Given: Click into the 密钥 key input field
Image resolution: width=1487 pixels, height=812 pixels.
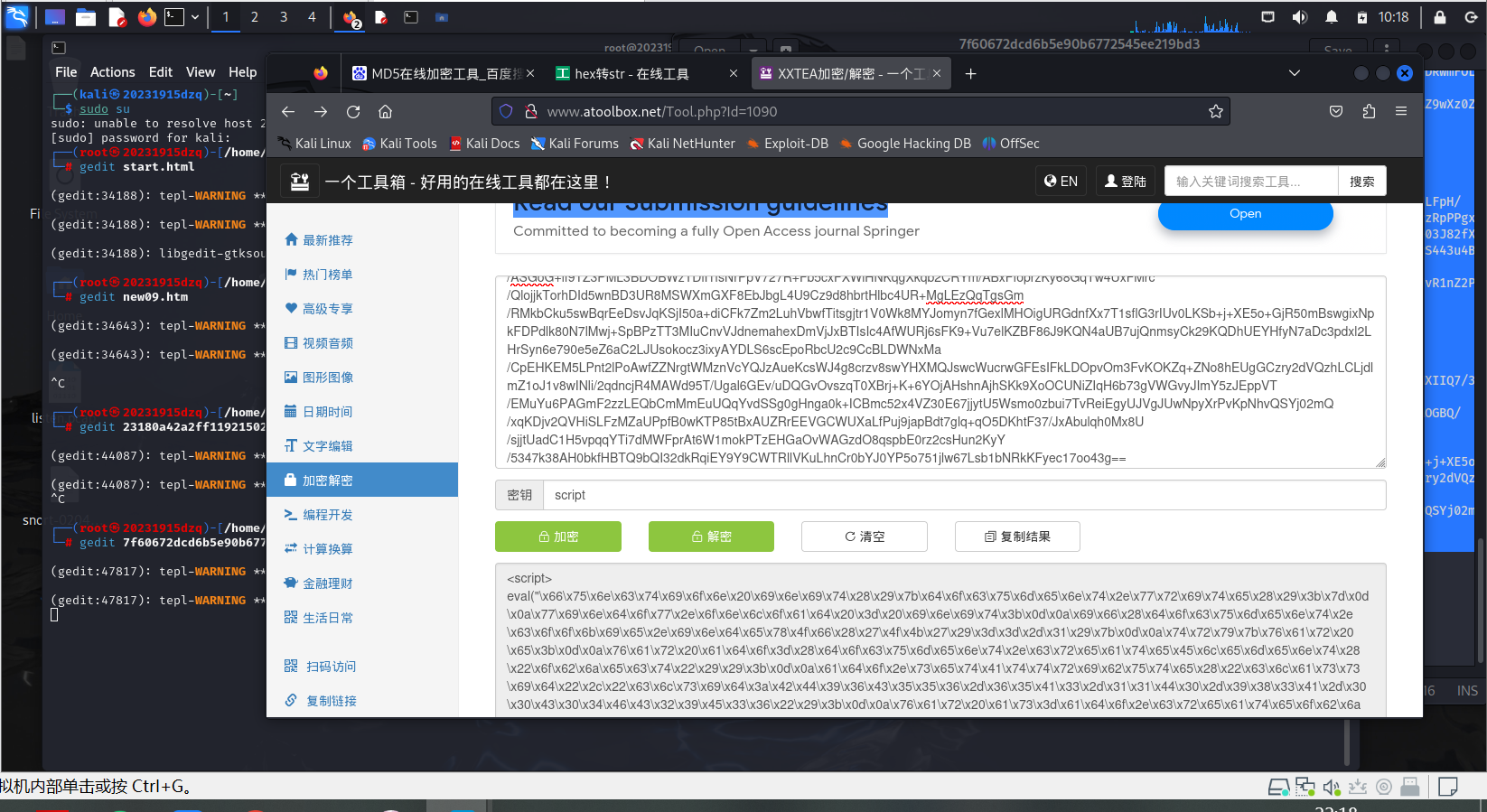Looking at the screenshot, I should tap(964, 495).
